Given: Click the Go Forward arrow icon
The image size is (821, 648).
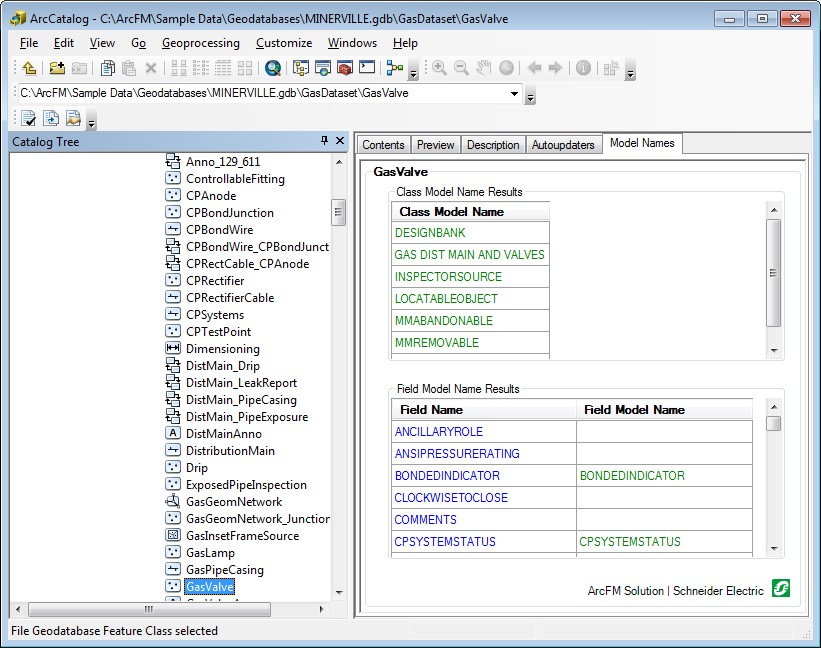Looking at the screenshot, I should pyautogui.click(x=555, y=68).
